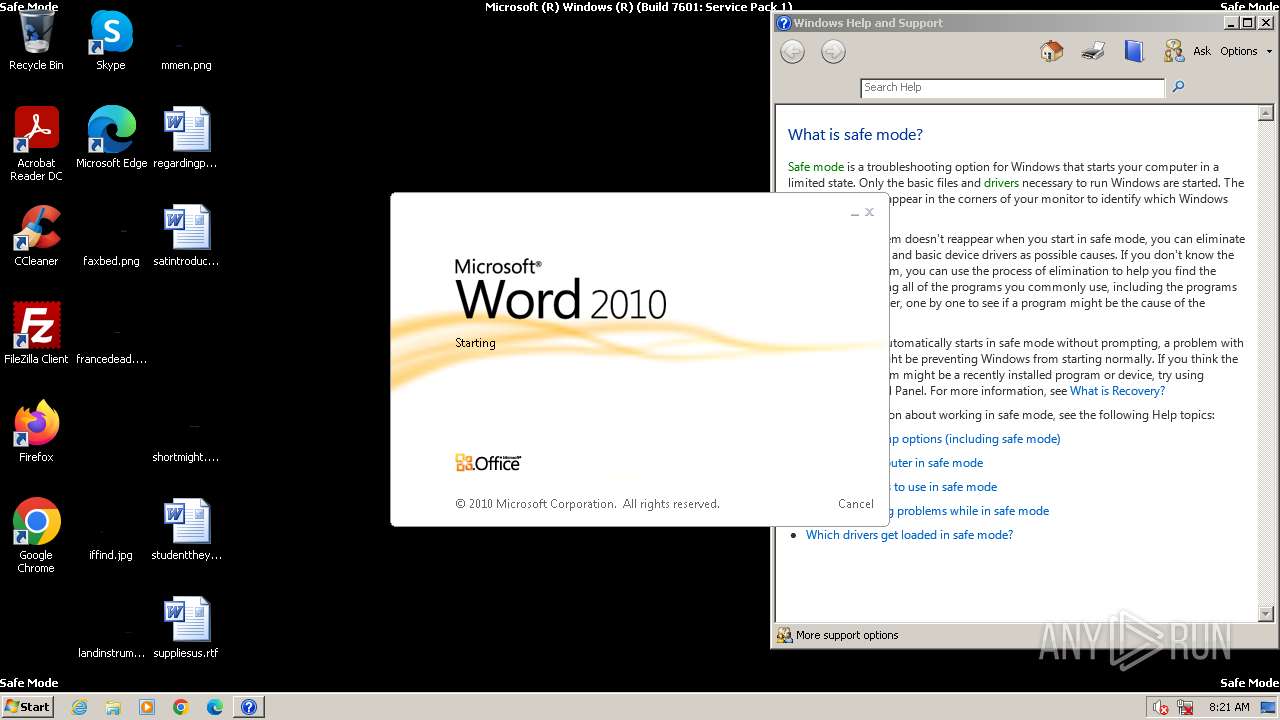Open Firefox from the desktop
1280x720 pixels.
coord(36,432)
